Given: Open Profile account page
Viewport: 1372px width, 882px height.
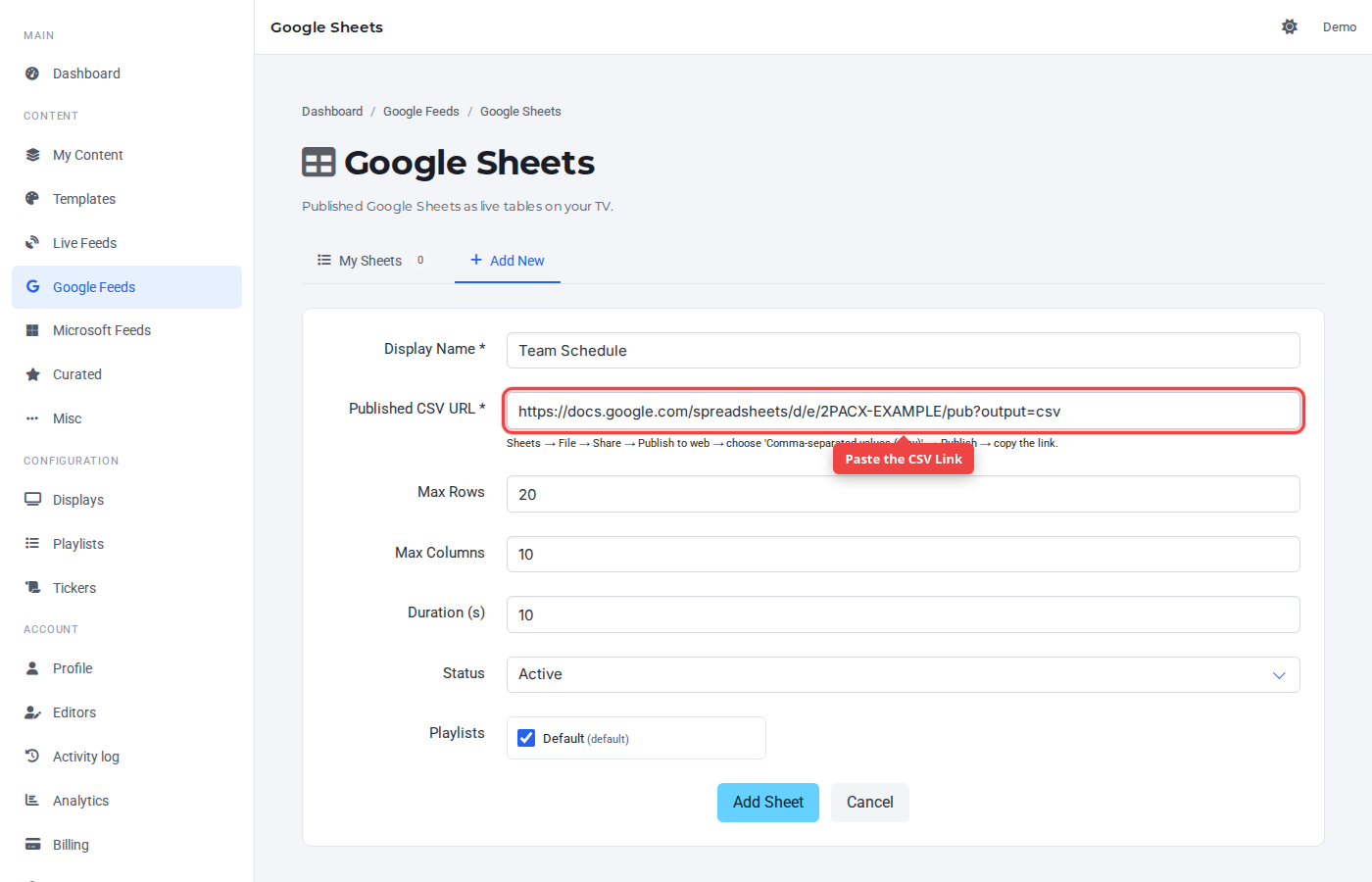Looking at the screenshot, I should tap(127, 668).
